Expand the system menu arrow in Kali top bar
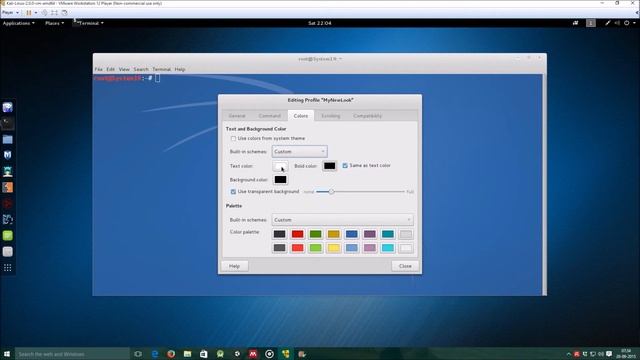 pyautogui.click(x=634, y=23)
